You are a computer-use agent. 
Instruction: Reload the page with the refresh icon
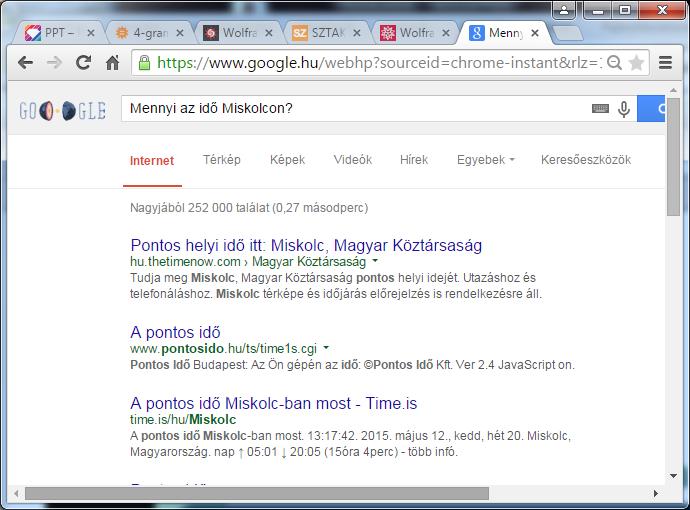[x=83, y=63]
